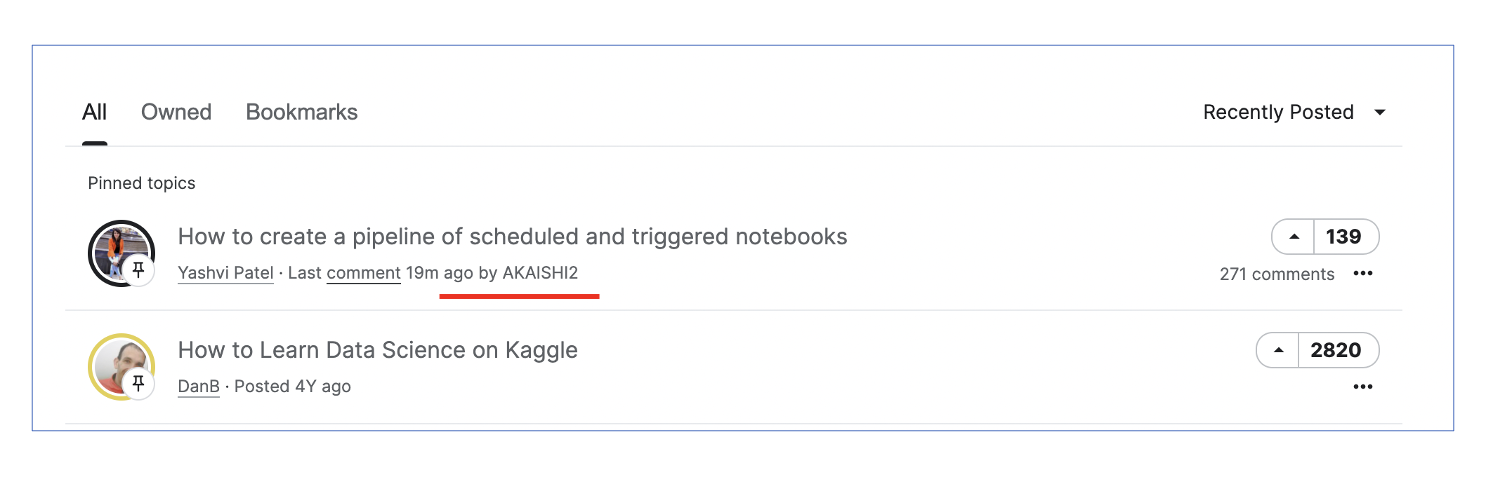Image resolution: width=1498 pixels, height=484 pixels.
Task: Switch to the Bookmarks tab
Action: pos(302,112)
